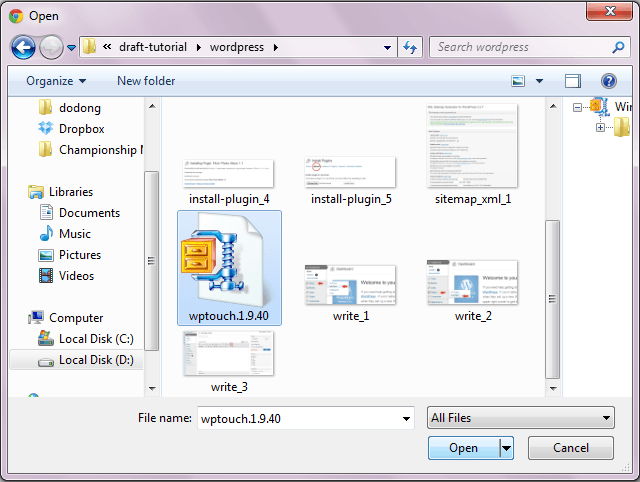Select the write_3 thumbnail
This screenshot has width=640, height=482.
[x=229, y=353]
